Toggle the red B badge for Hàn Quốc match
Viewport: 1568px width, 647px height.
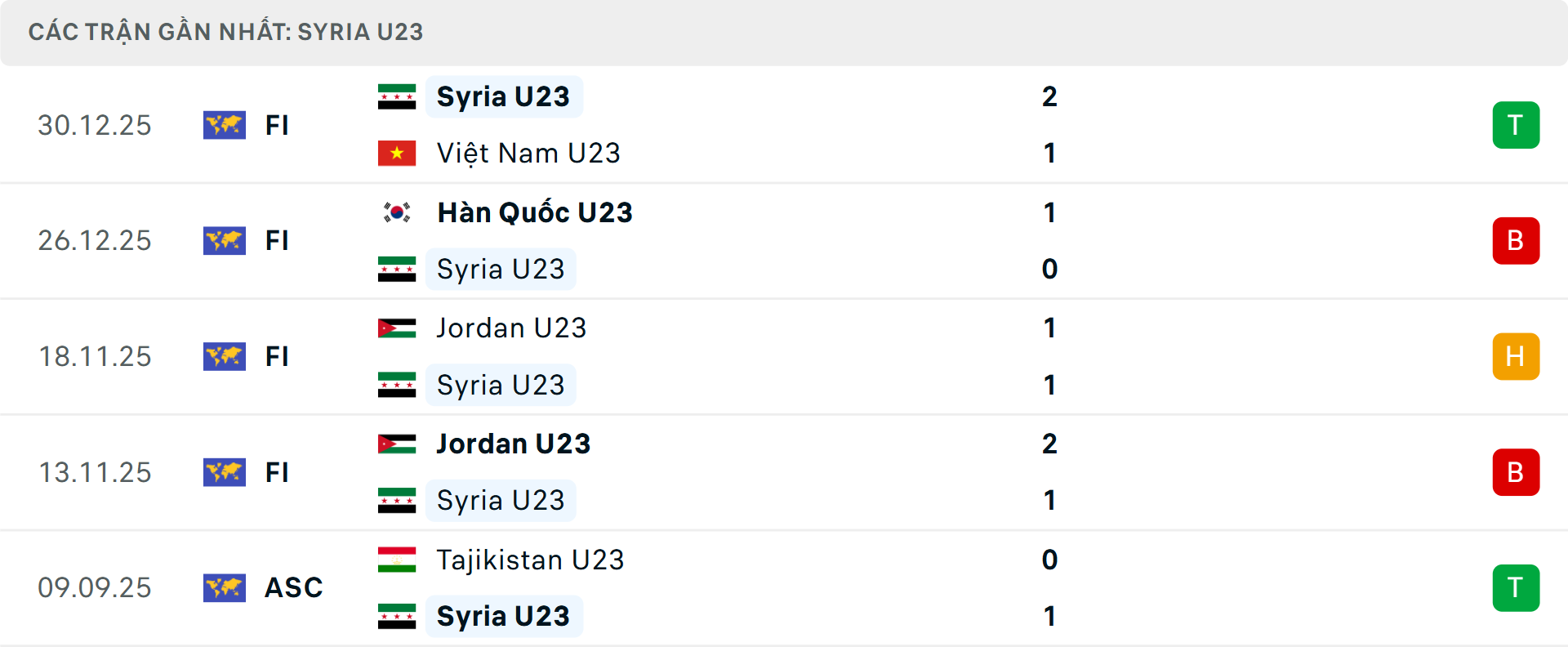1517,240
